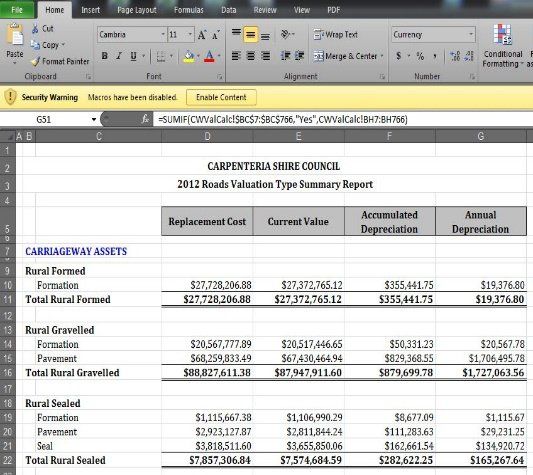Viewport: 533px width, 475px height.
Task: Select the Total Rural Gravelled Replacement Cost cell
Action: [207, 373]
